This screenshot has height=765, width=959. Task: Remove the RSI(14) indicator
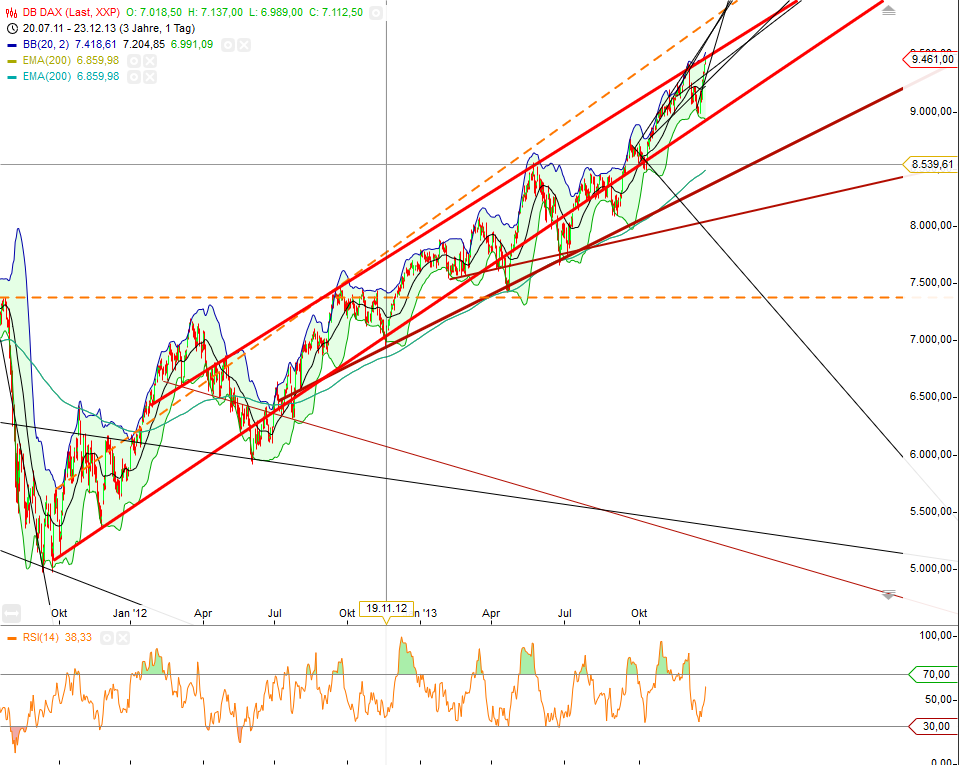[122, 638]
